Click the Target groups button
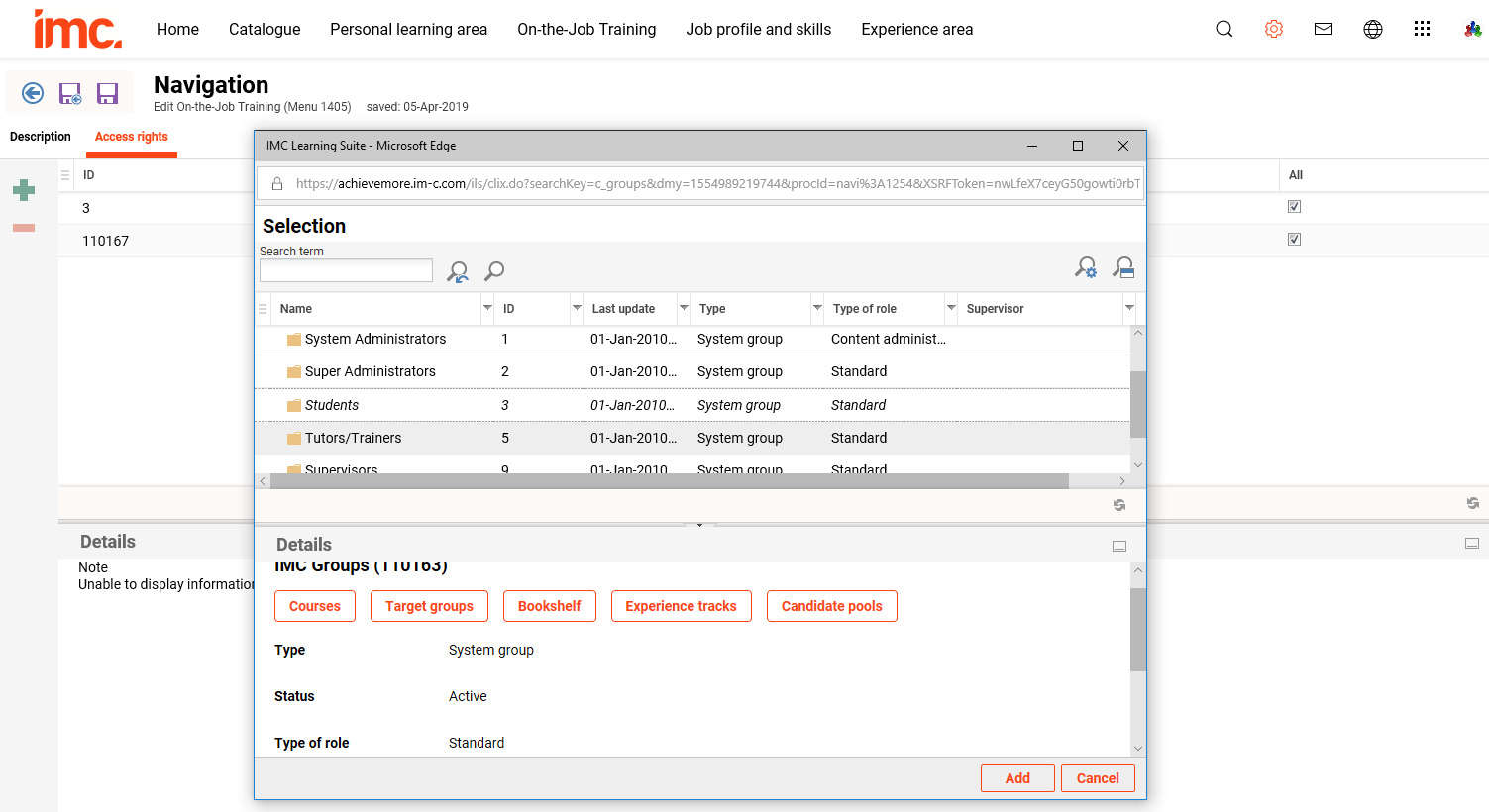 coord(429,606)
